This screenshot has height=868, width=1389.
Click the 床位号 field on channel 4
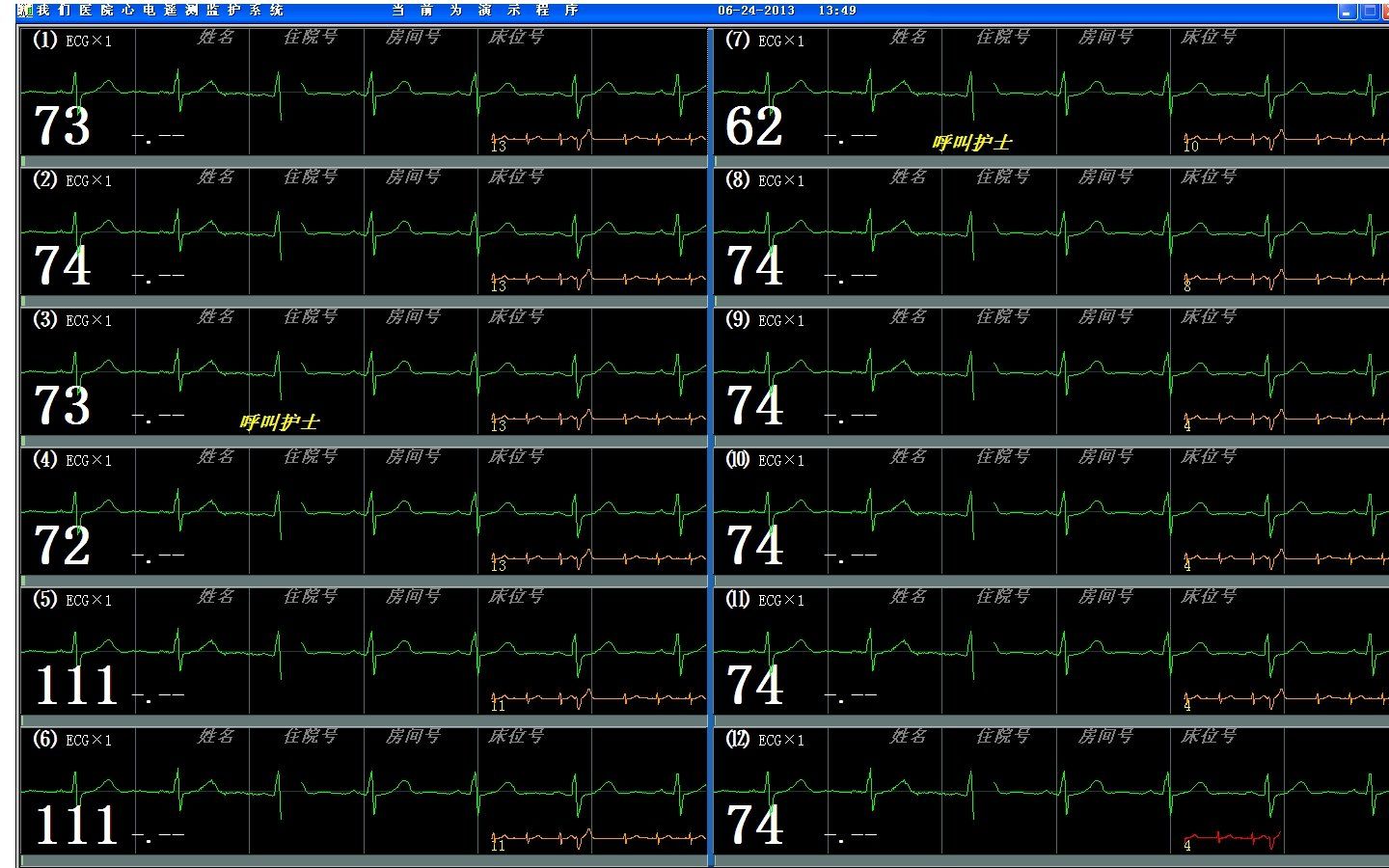coord(516,456)
